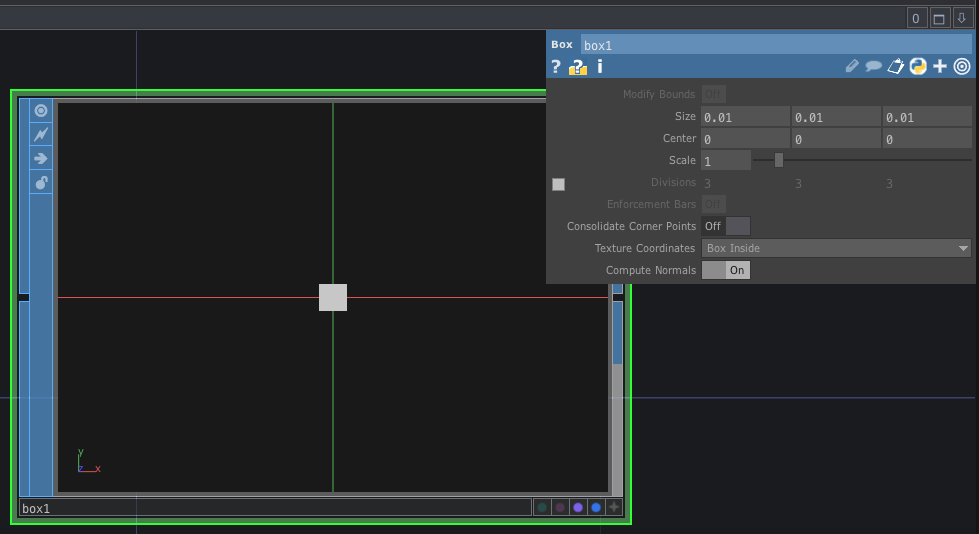Click the box1 operator name field
979x534 pixels.
[x=775, y=45]
